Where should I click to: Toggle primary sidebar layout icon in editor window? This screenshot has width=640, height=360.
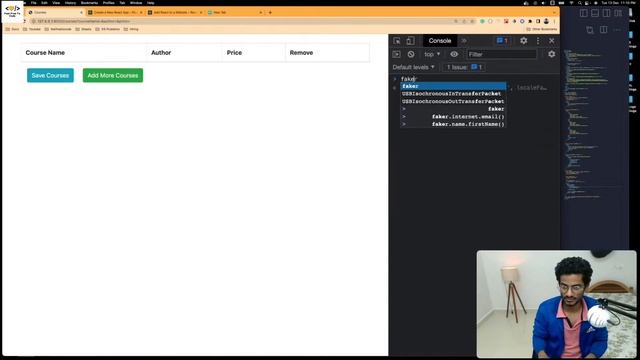(x=584, y=13)
